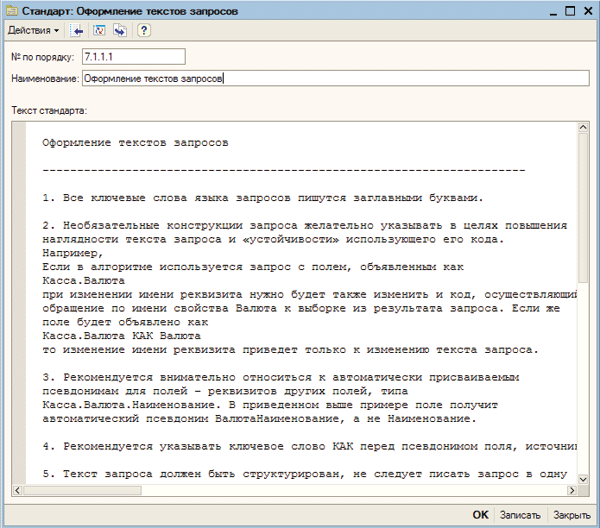Click the line 'Касса.Валюта' alone
The image size is (600, 528).
coord(83,280)
